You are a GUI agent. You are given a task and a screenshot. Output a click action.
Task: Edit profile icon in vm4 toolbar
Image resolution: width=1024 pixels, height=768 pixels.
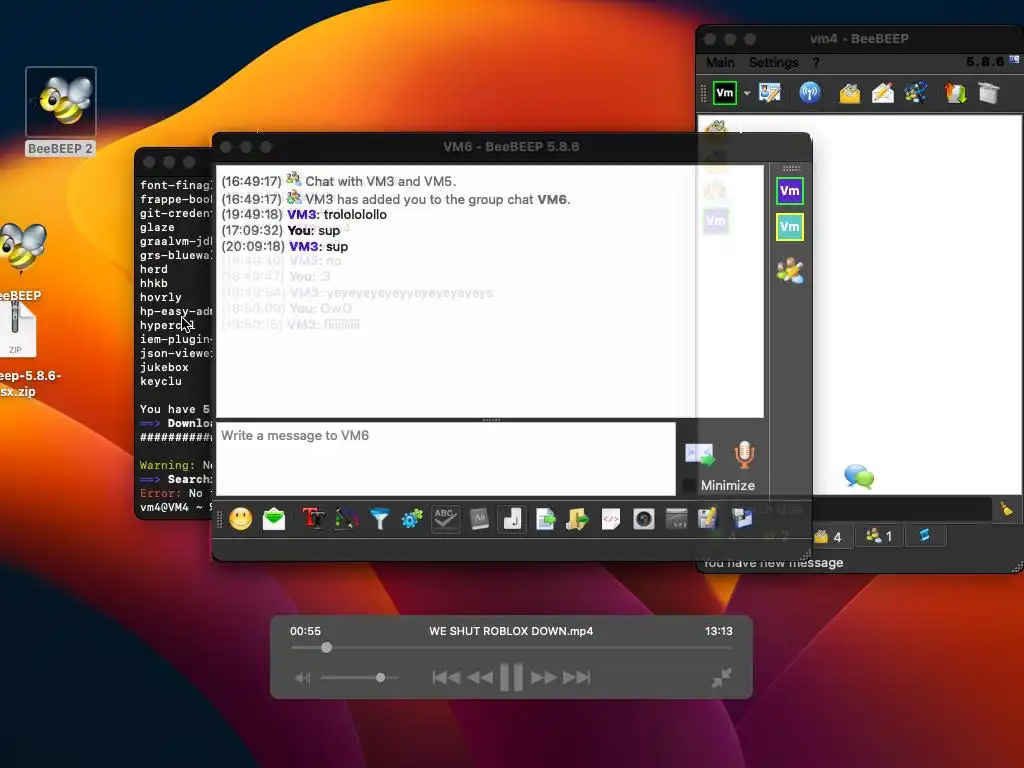click(770, 93)
